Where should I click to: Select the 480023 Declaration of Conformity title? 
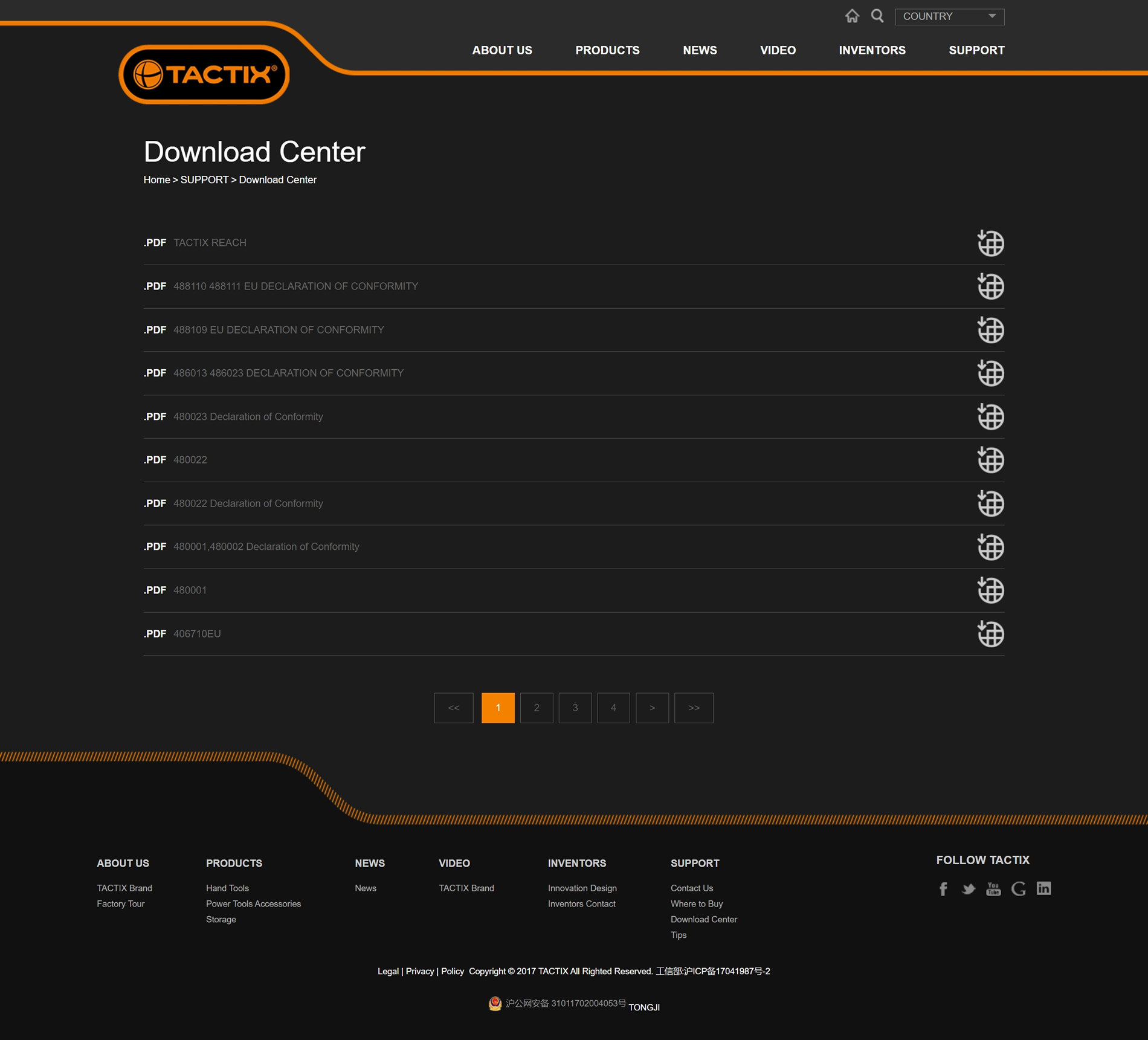pyautogui.click(x=248, y=417)
